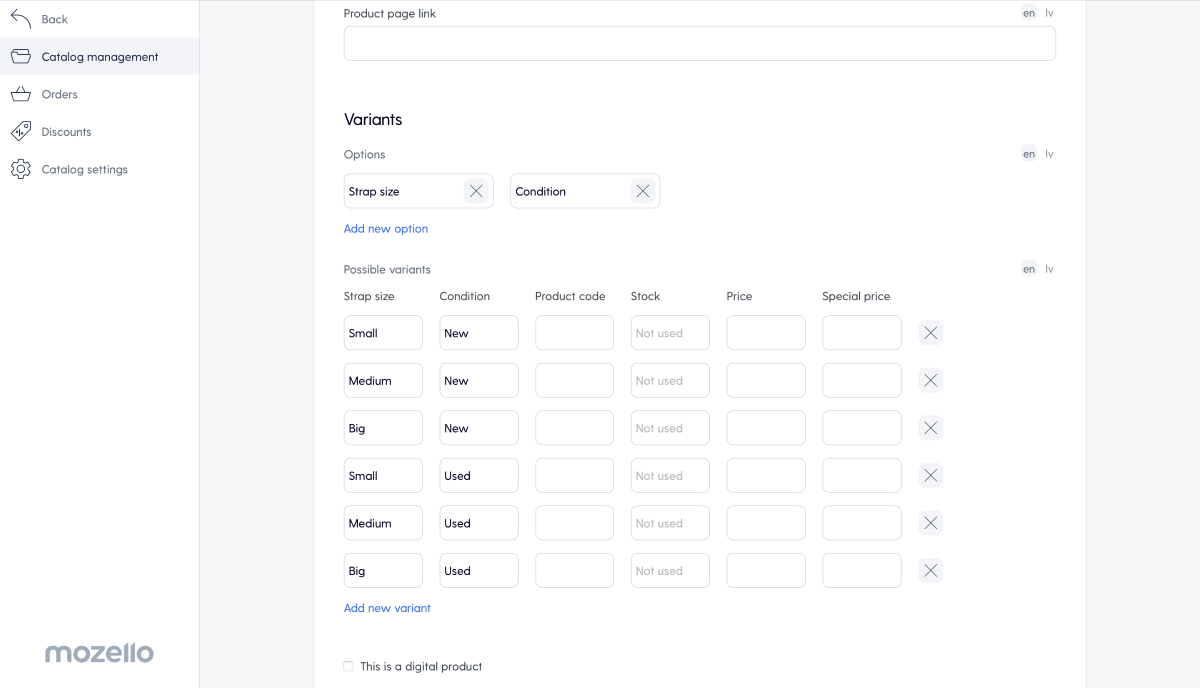Edit the Medium strap size in Used row

[383, 523]
